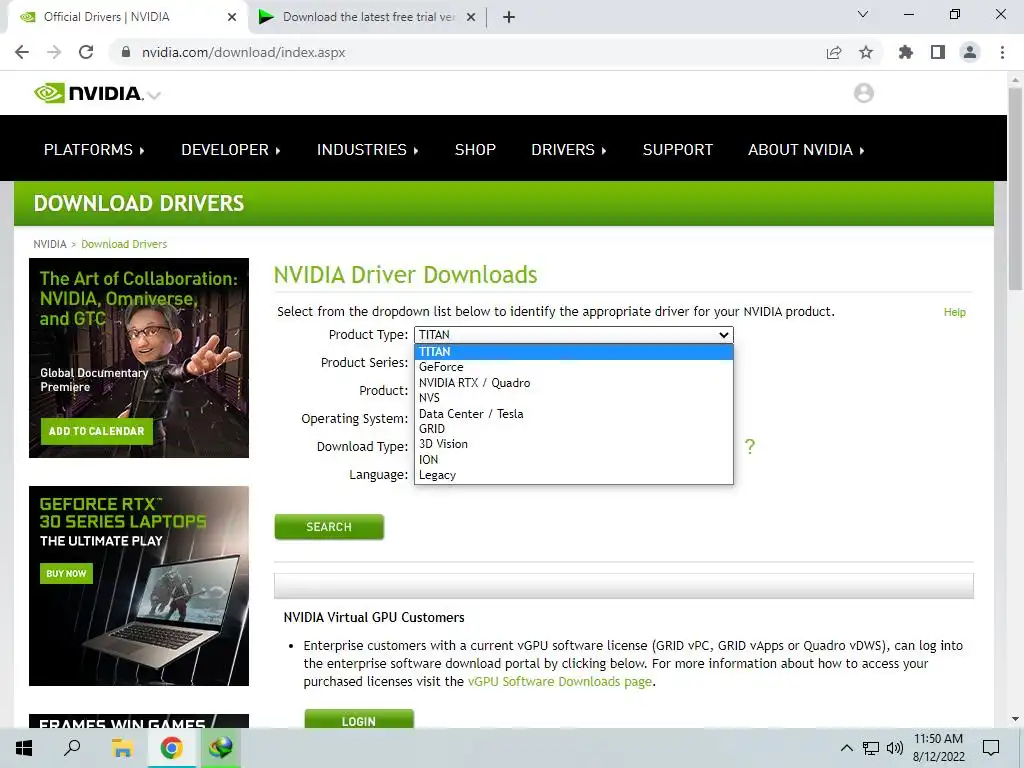
Task: Choose Data Center / Tesla option
Action: point(574,413)
